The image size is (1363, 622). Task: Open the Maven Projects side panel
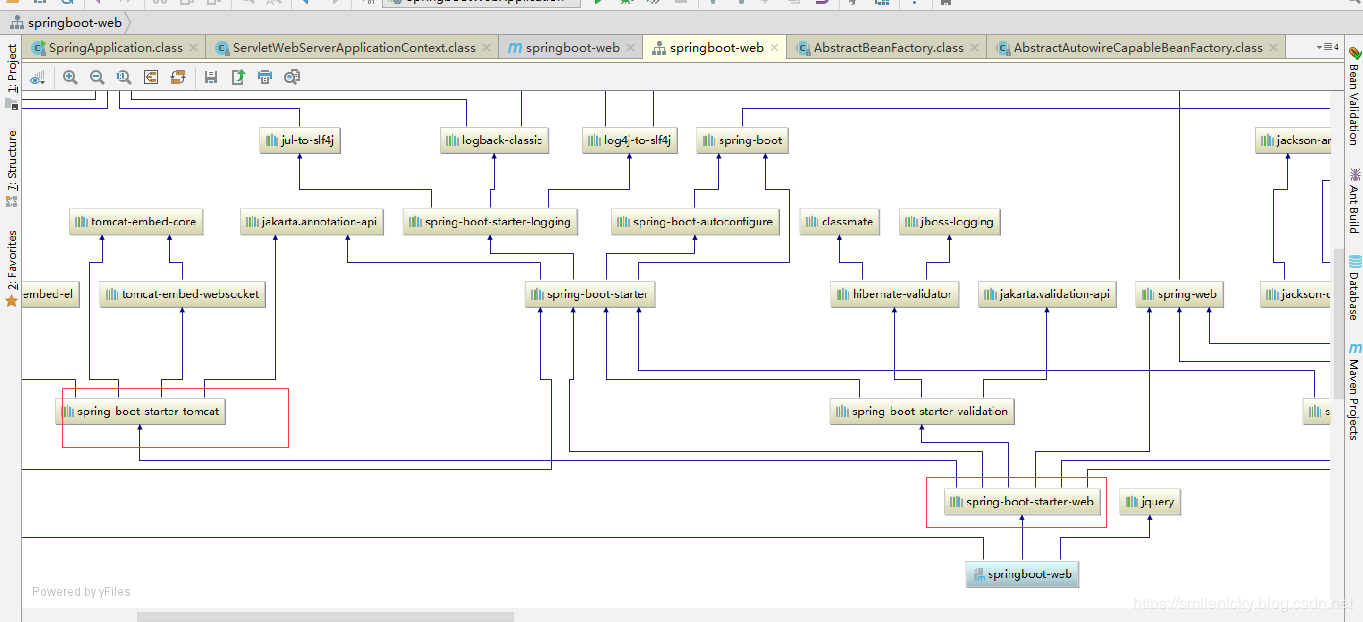pos(1353,390)
